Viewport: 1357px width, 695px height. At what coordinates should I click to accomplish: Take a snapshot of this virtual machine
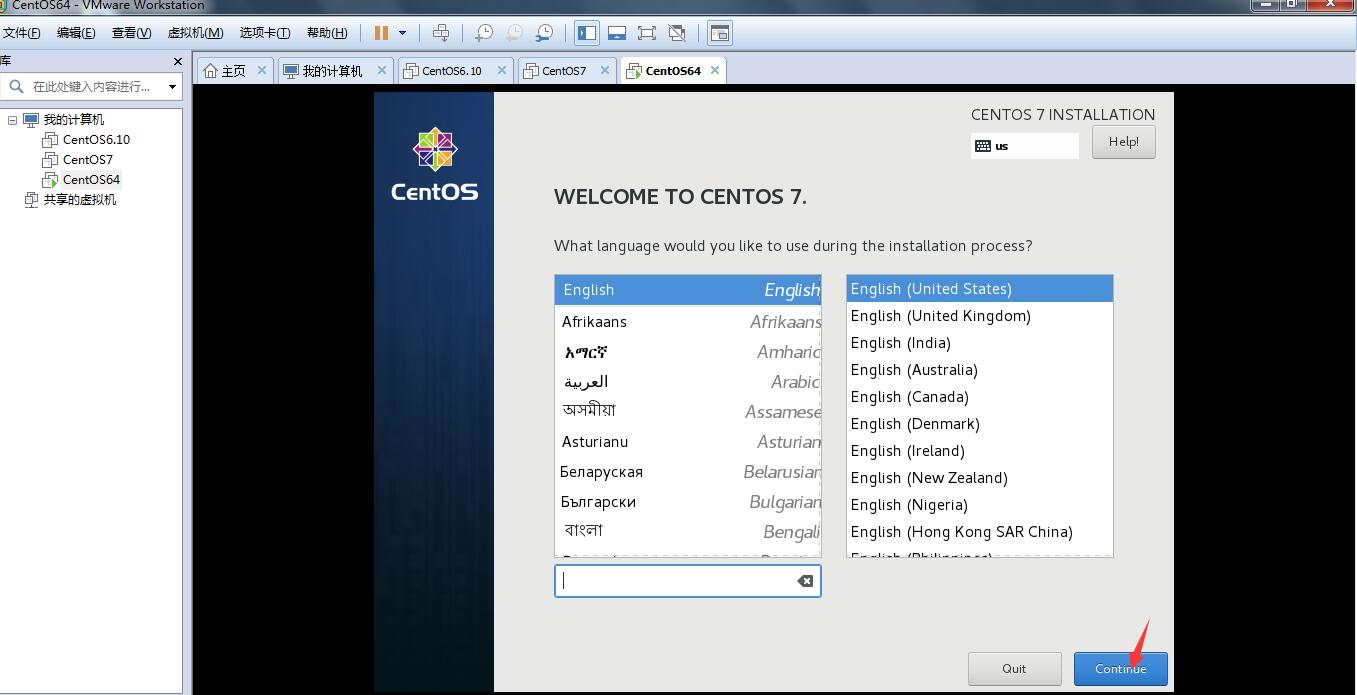pyautogui.click(x=484, y=33)
